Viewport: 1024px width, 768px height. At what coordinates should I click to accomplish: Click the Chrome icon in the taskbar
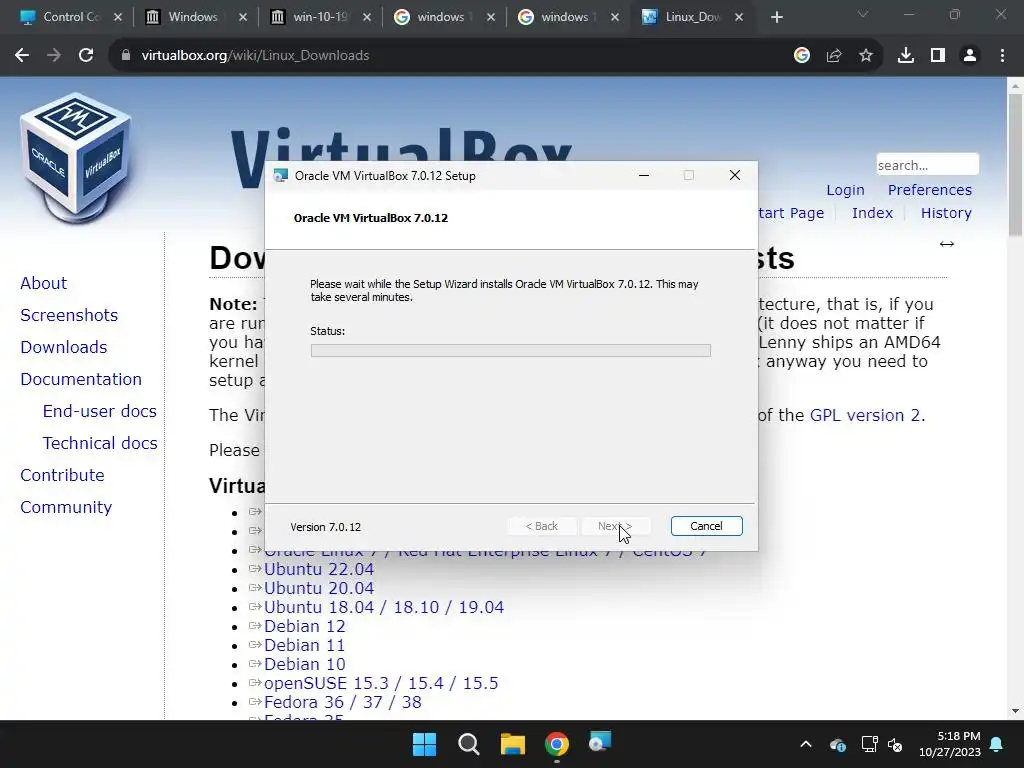557,744
